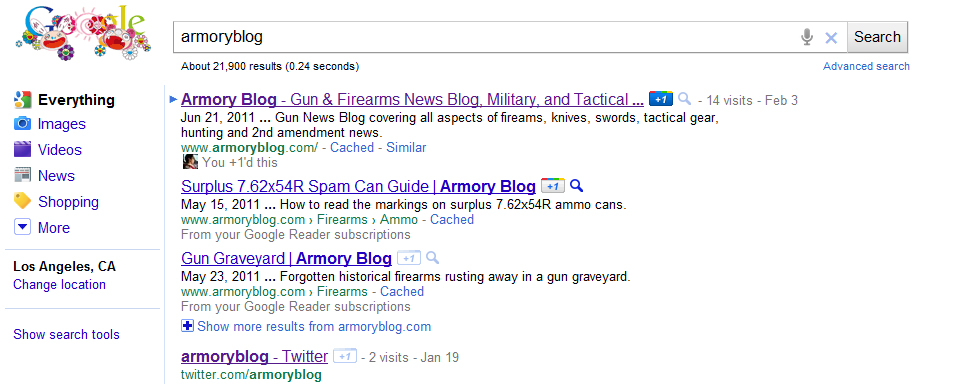Select the Images search category

(x=61, y=124)
